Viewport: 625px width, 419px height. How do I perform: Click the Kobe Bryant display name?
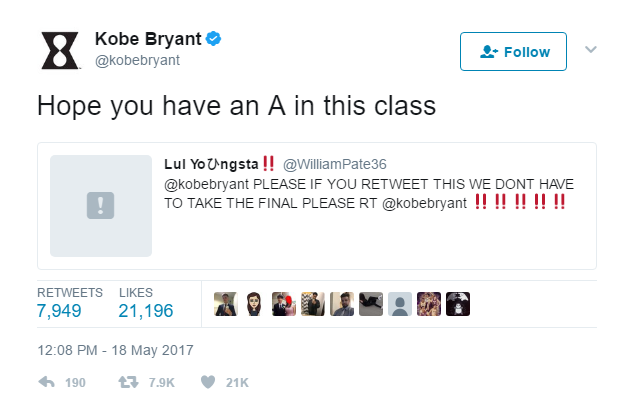pos(148,39)
